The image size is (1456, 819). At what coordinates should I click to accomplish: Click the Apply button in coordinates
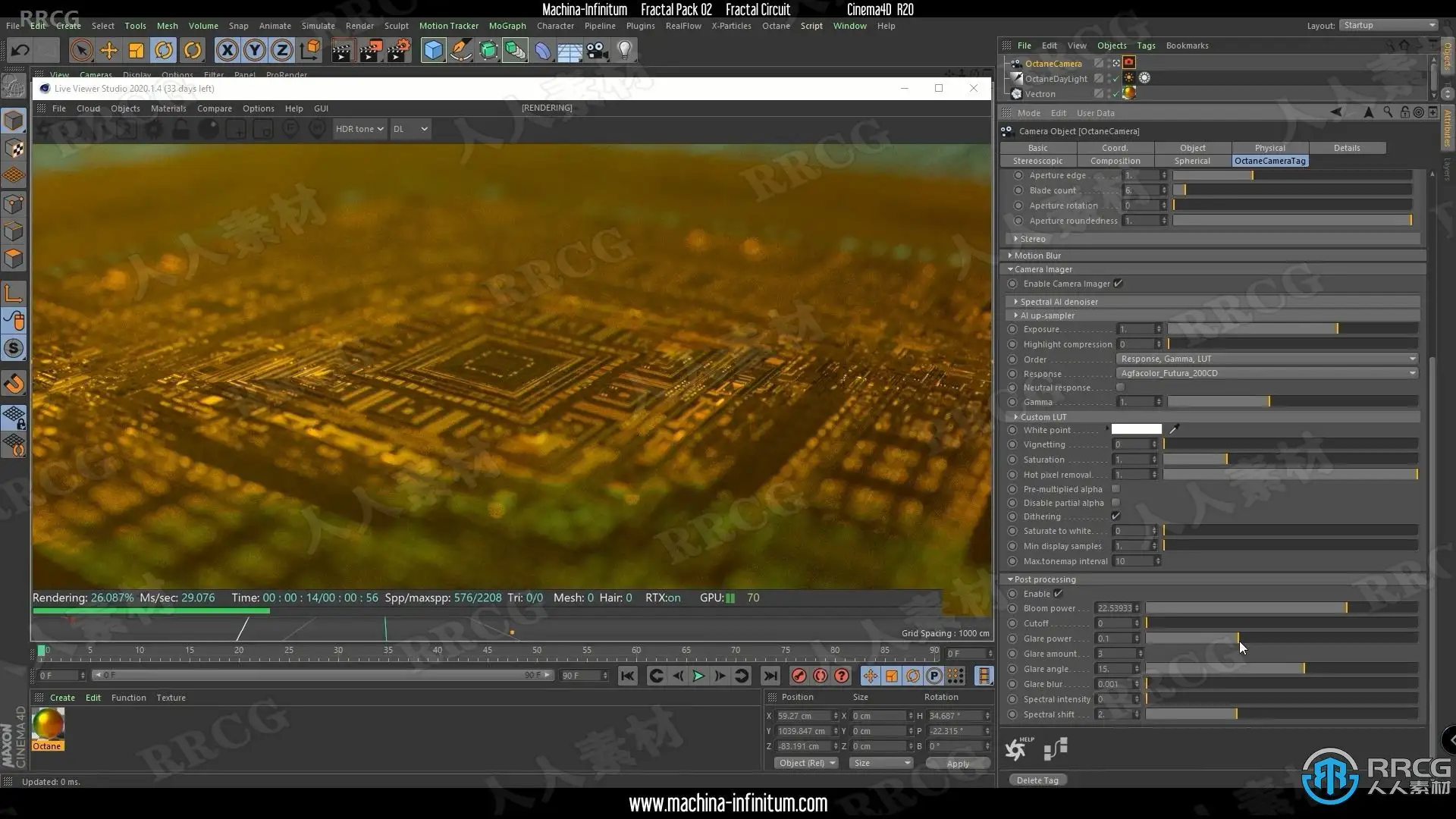[x=957, y=764]
